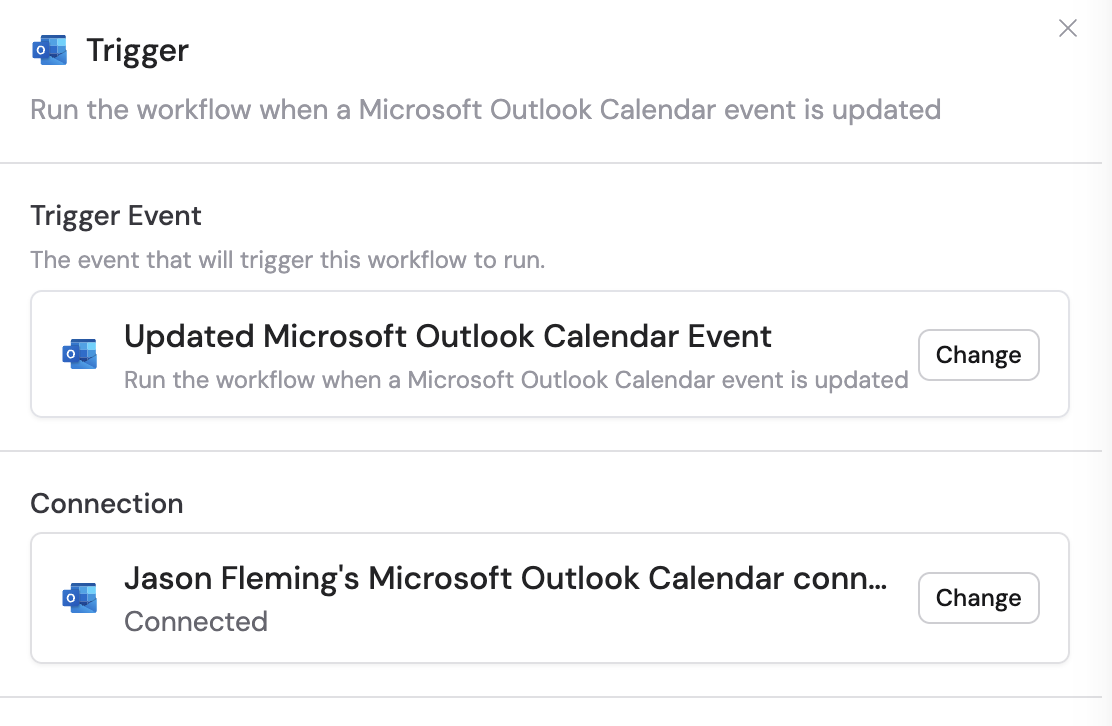Click the Trigger Event section heading
Image resolution: width=1112 pixels, height=726 pixels.
(116, 215)
